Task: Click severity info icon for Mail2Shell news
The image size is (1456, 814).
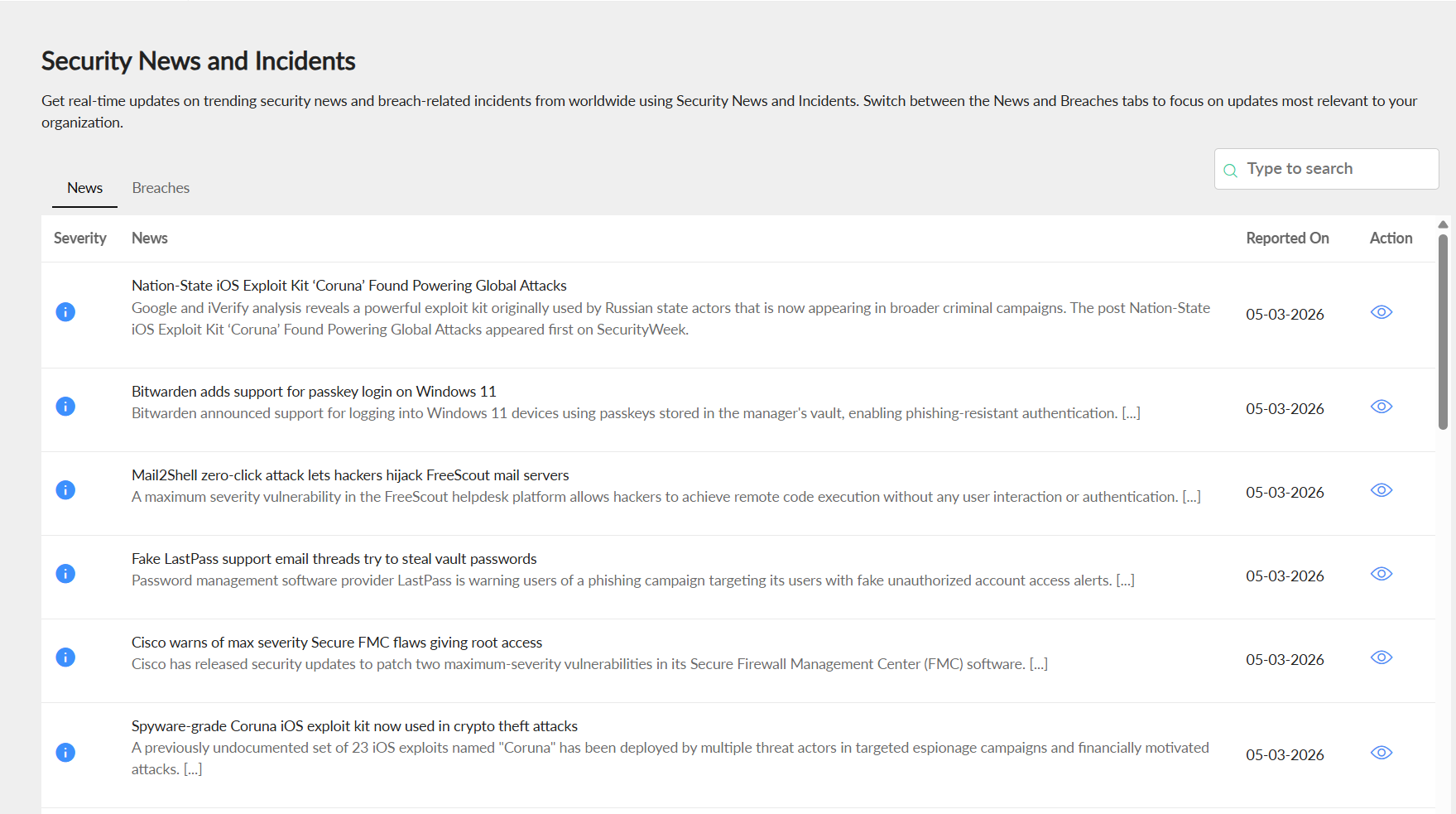Action: (65, 490)
